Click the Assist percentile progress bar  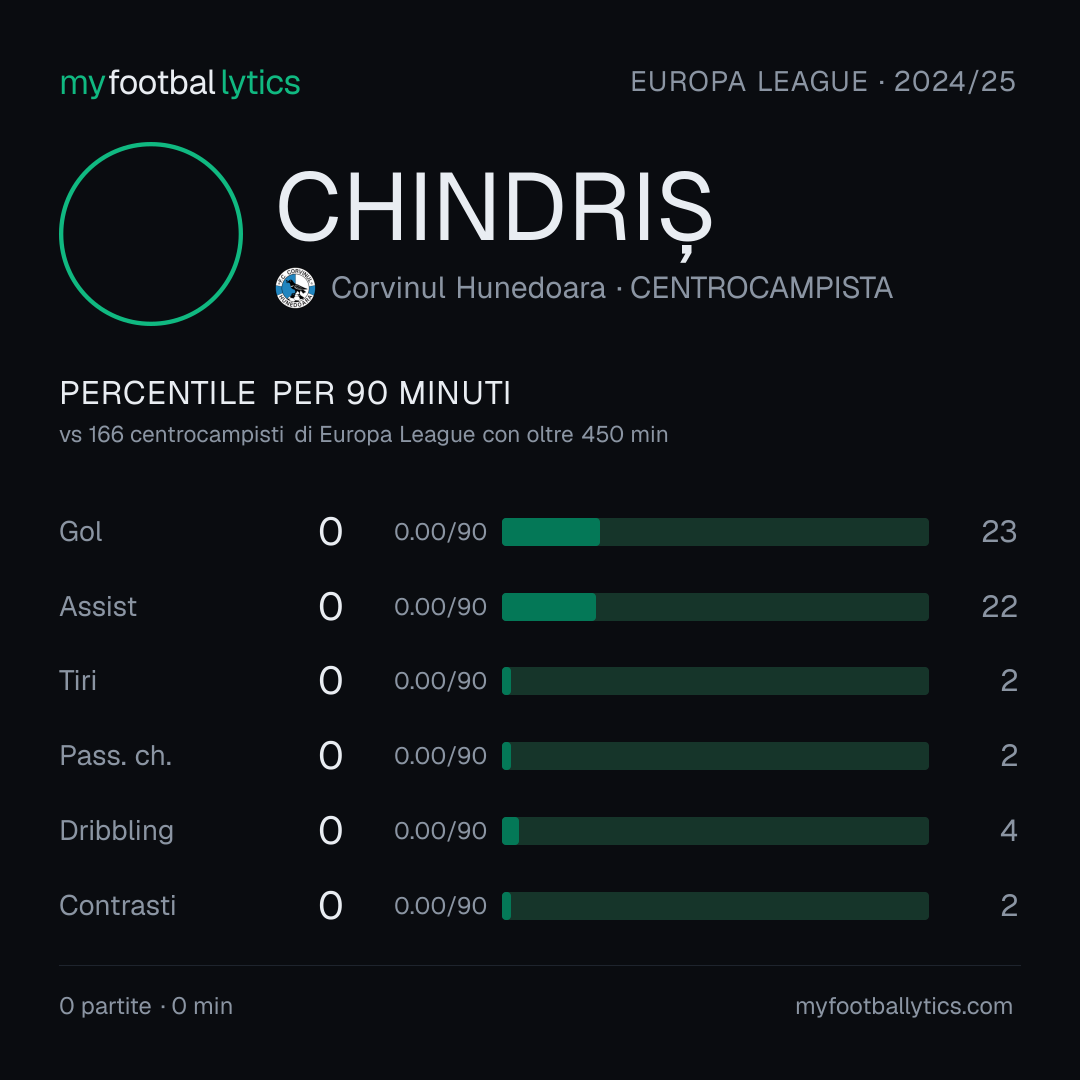click(x=715, y=607)
